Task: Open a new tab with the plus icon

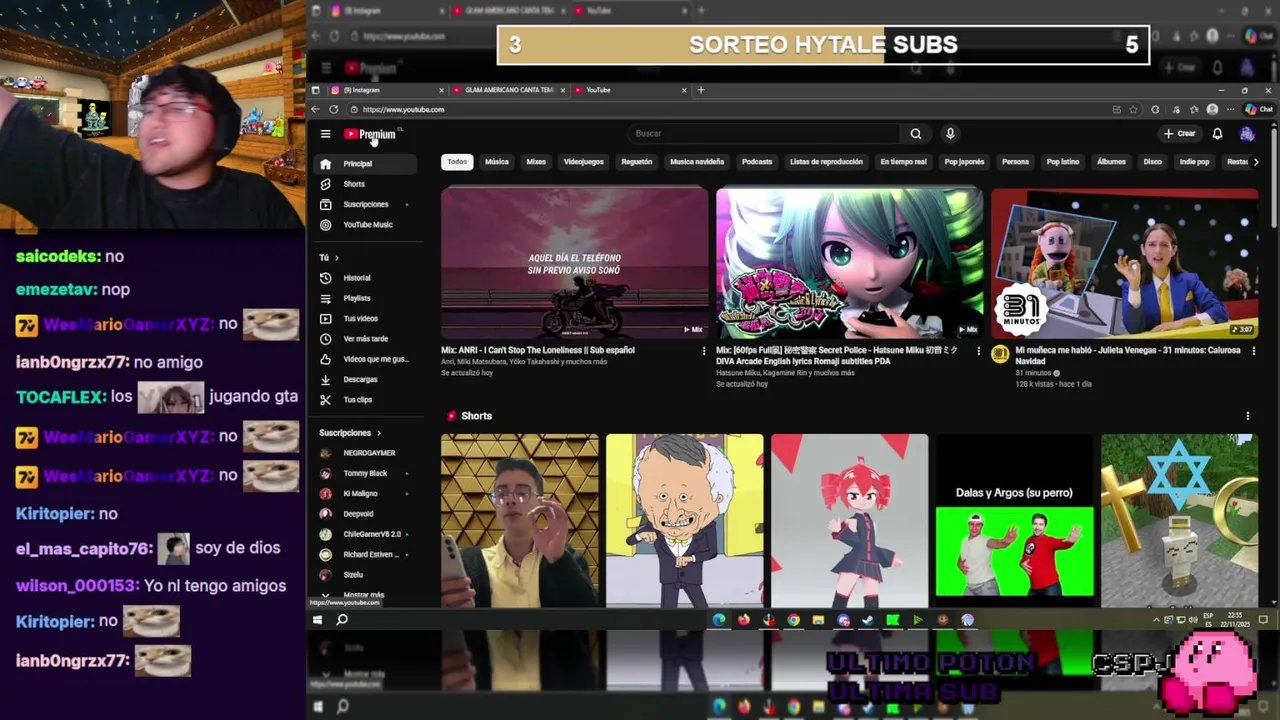Action: click(700, 90)
